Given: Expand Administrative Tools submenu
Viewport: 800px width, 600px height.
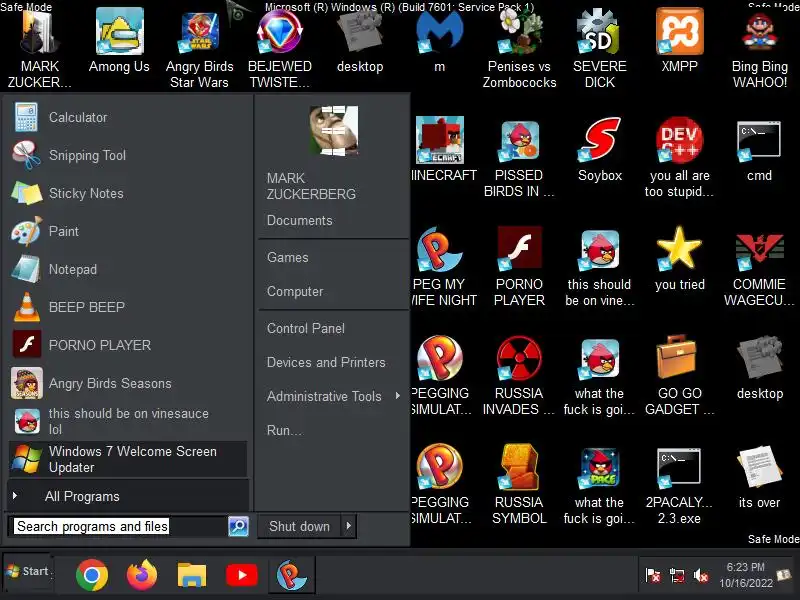Looking at the screenshot, I should click(x=333, y=396).
